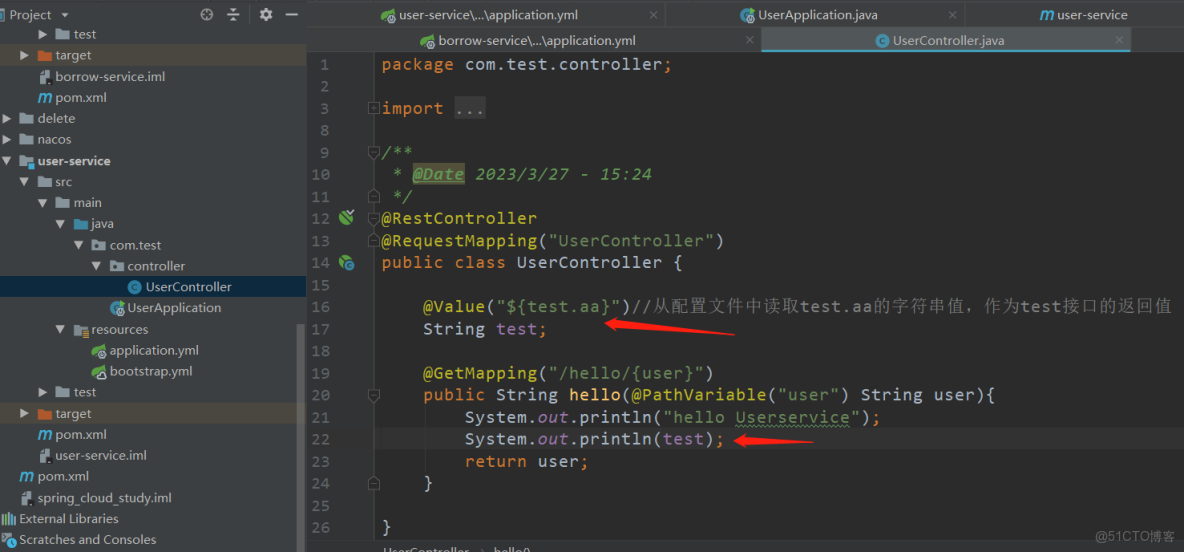Click Spring bean gutter icon at line 12
Image resolution: width=1184 pixels, height=552 pixels.
(347, 218)
